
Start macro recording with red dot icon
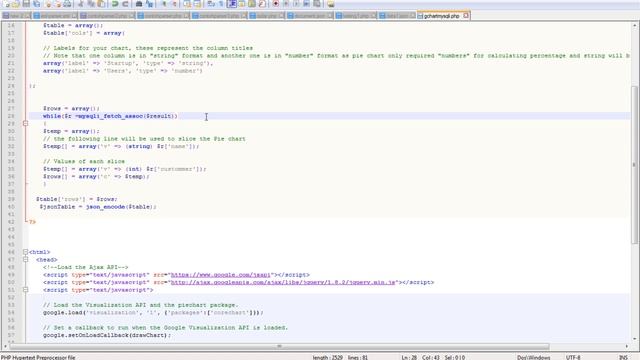[x=276, y=4]
